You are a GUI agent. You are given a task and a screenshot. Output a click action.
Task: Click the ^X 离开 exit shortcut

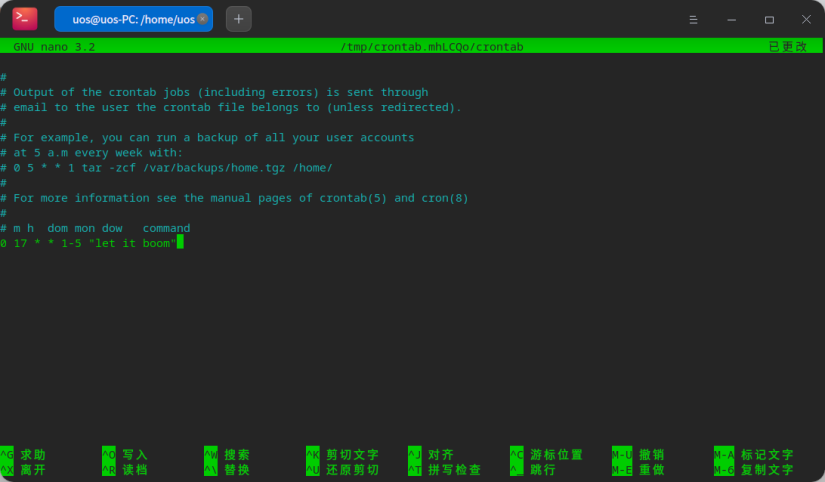pos(24,470)
